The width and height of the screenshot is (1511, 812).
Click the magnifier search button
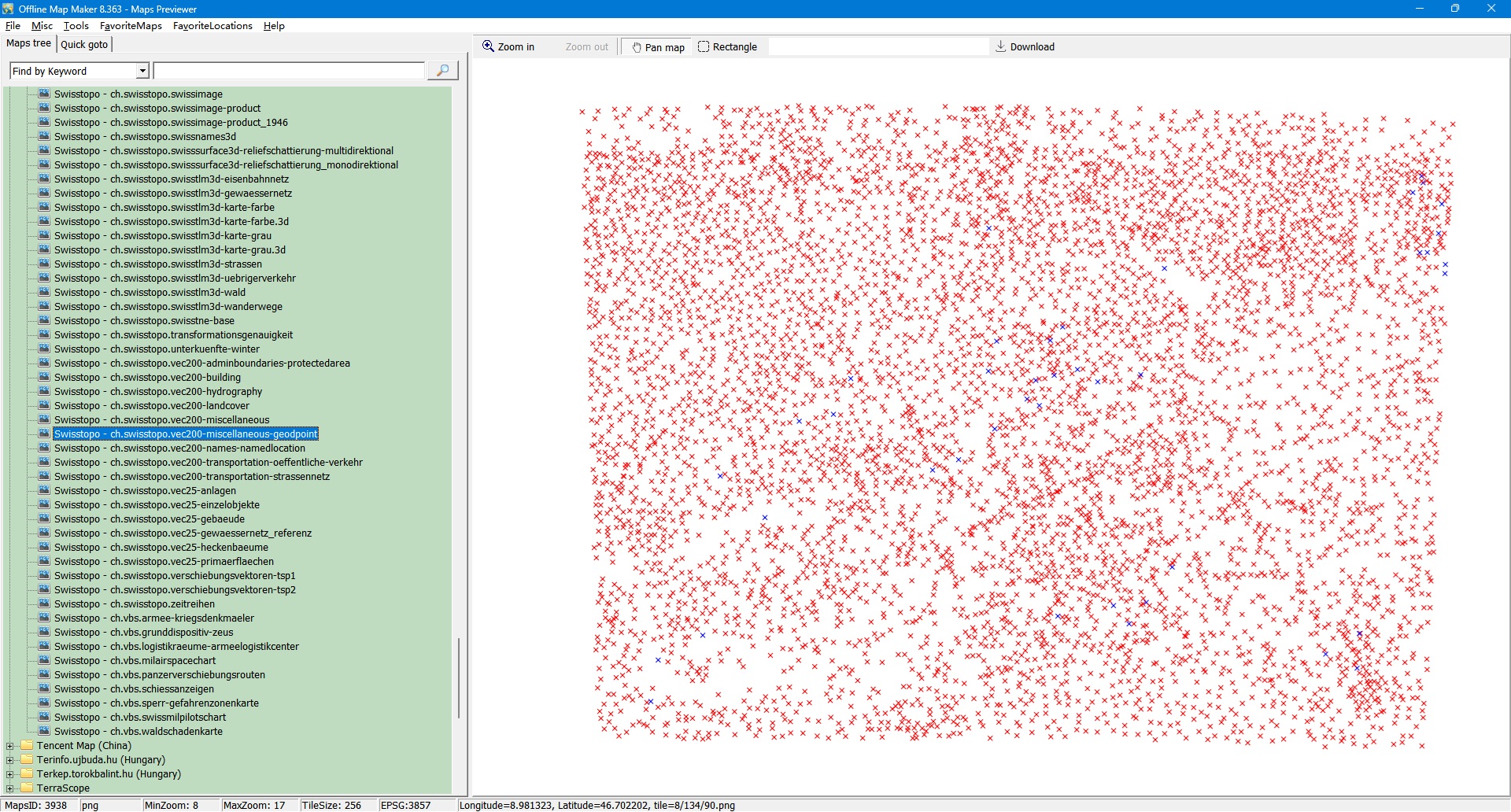(x=442, y=71)
